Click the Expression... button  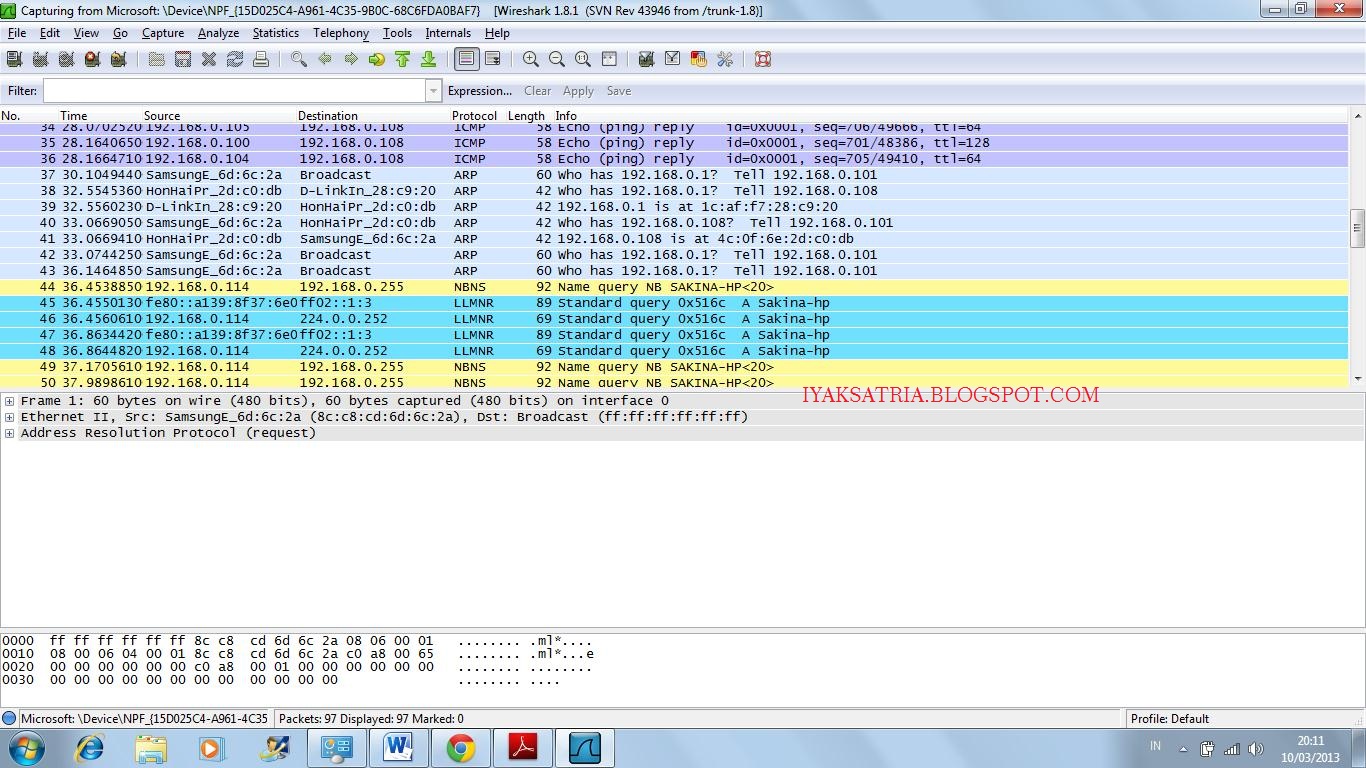point(480,91)
